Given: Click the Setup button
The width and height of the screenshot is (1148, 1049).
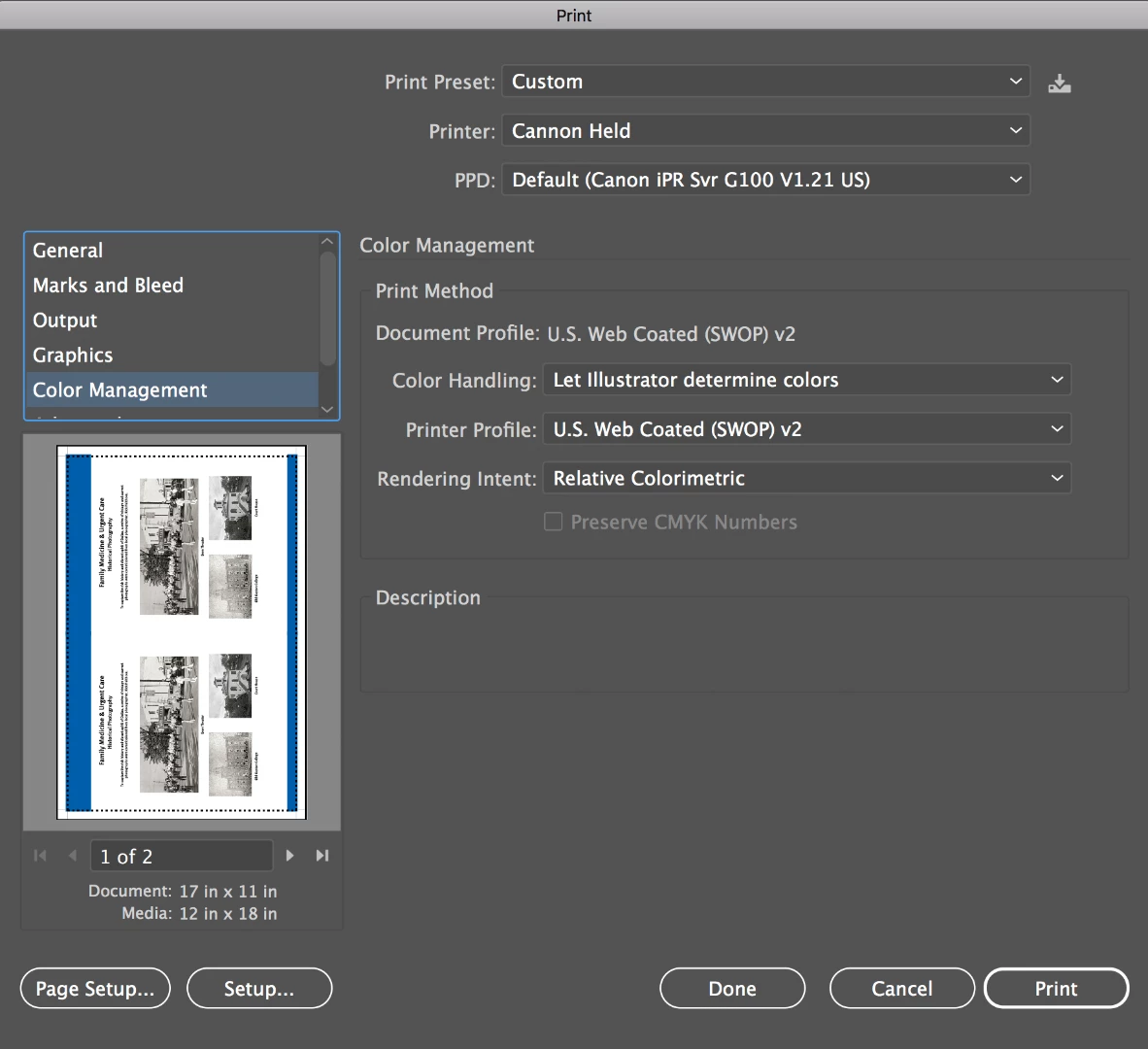Looking at the screenshot, I should (259, 988).
